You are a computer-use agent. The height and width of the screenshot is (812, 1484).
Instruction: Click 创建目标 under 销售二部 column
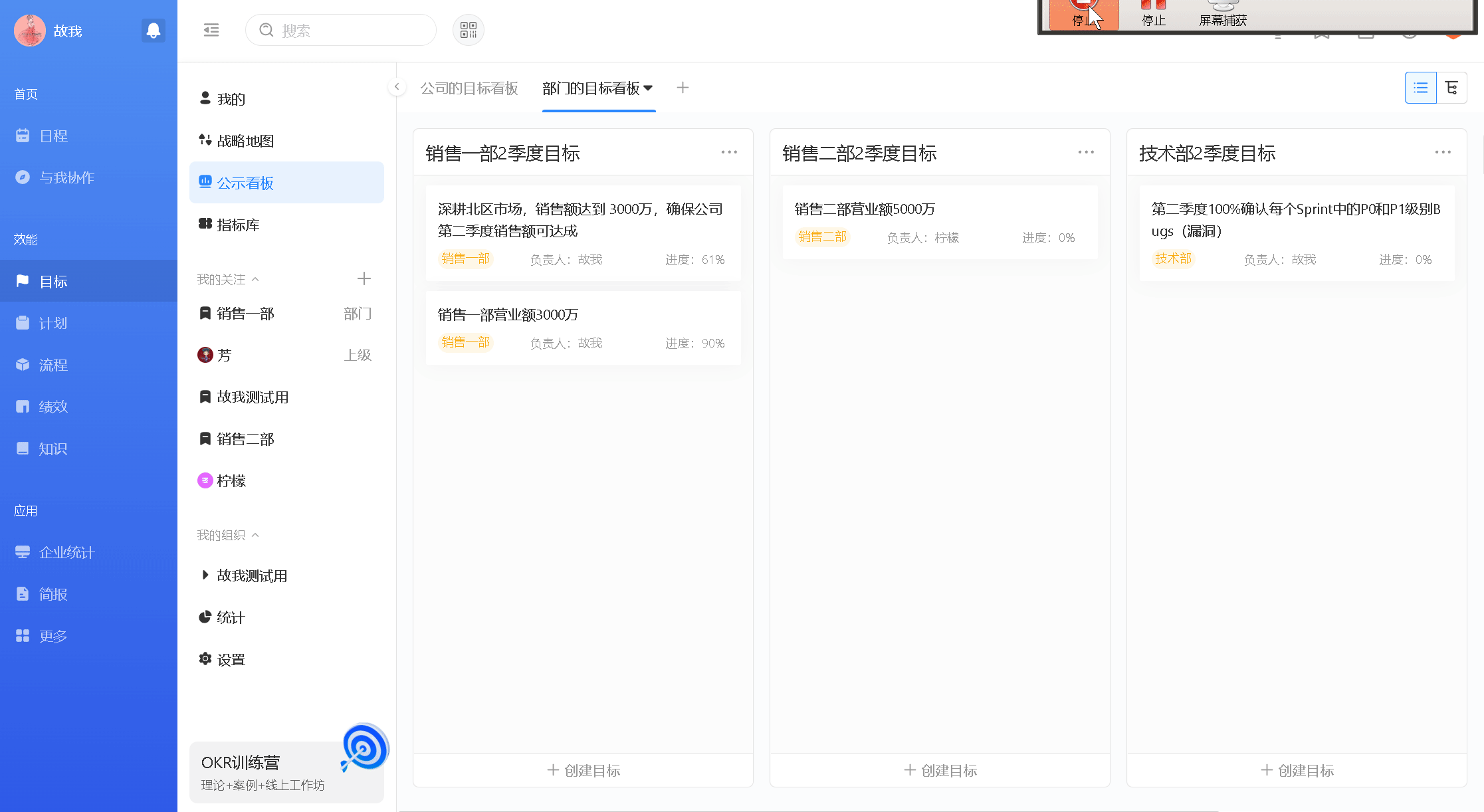[940, 770]
